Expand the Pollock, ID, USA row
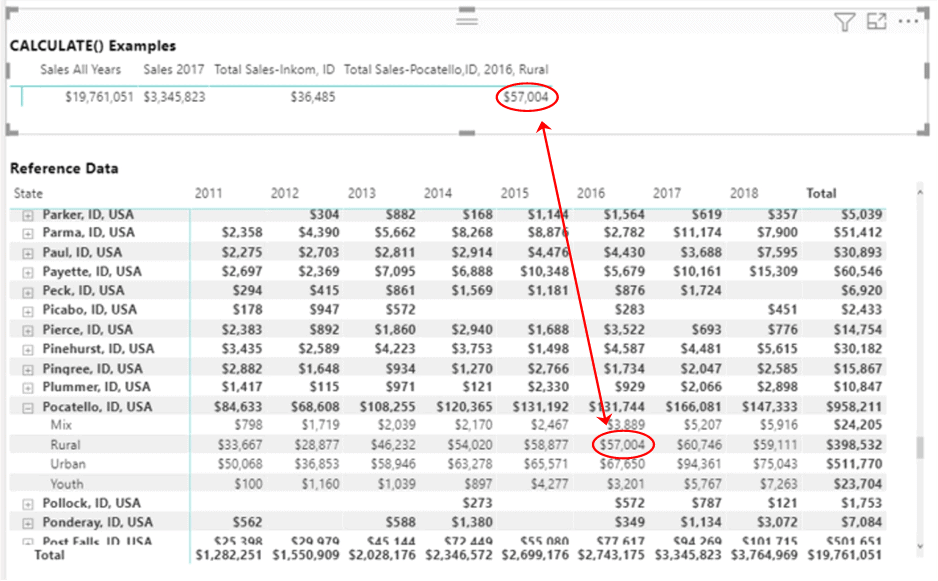Screen dimensions: 938x581 pos(28,504)
